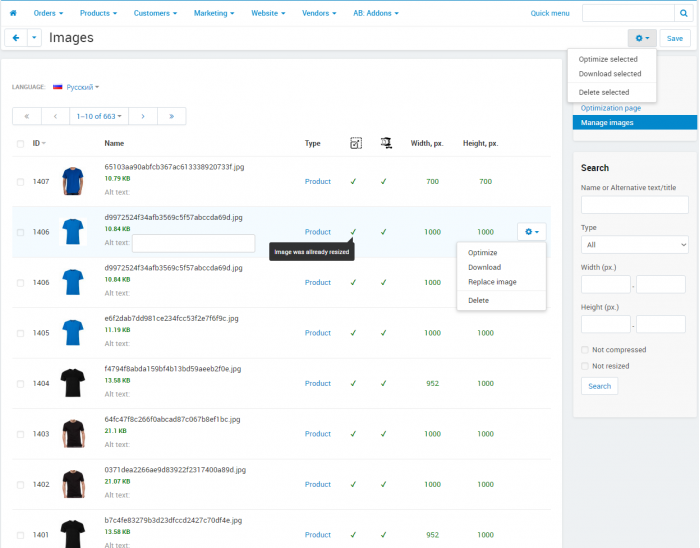Choose Optimize in row menu
This screenshot has height=548, width=700.
click(x=482, y=253)
